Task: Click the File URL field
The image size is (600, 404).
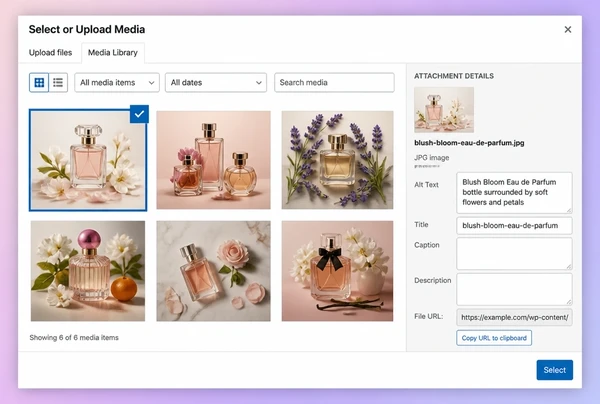Action: (x=514, y=317)
